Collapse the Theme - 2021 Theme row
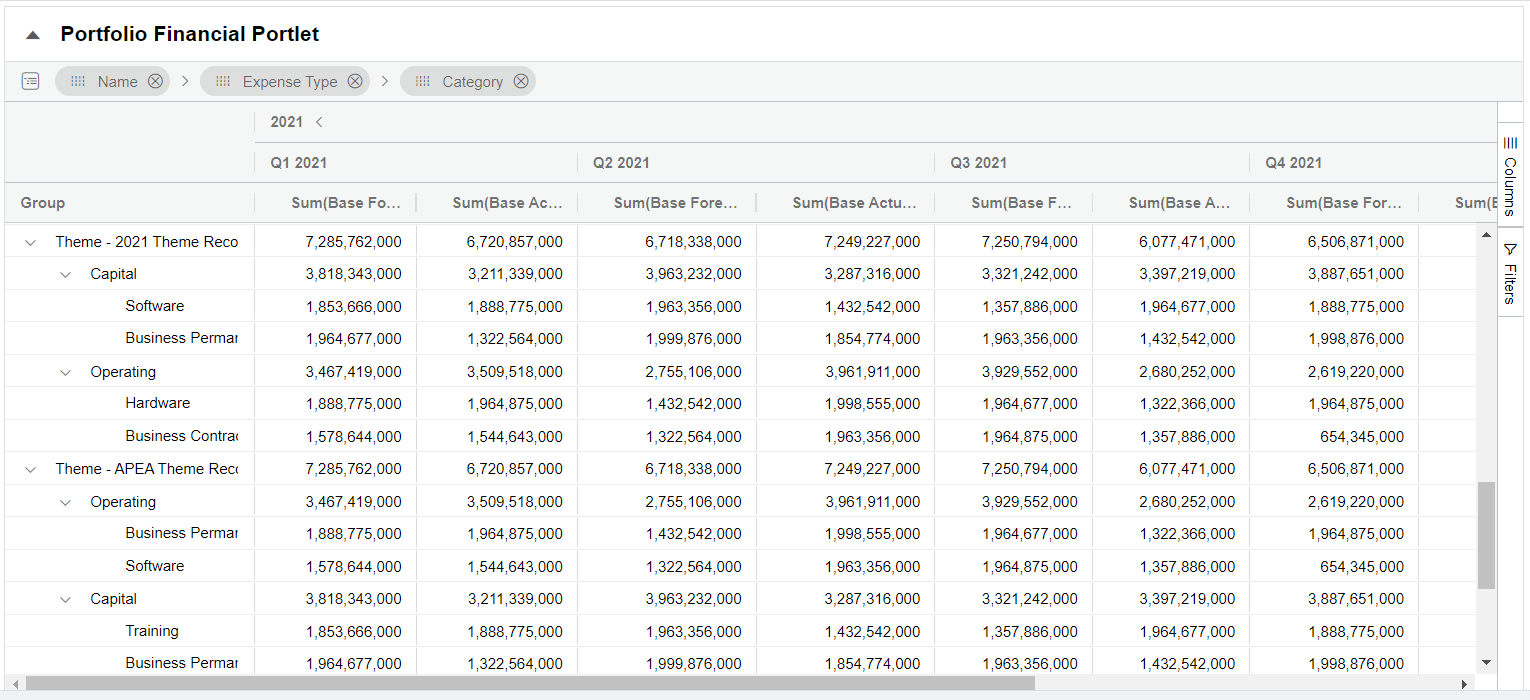 point(30,242)
